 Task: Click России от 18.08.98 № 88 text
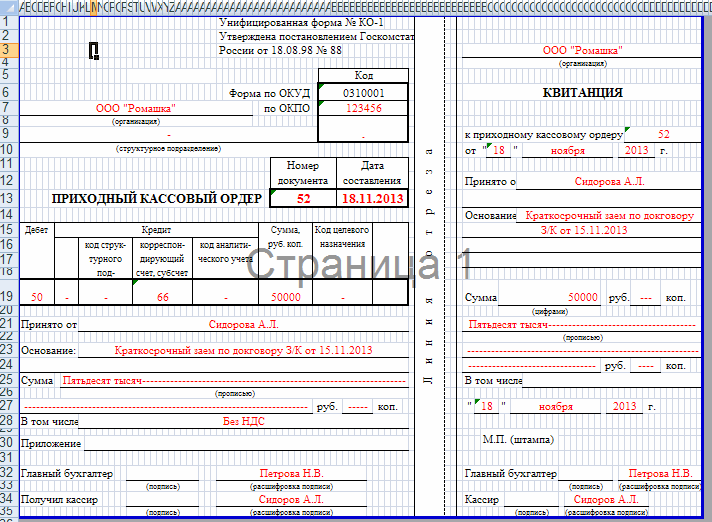point(280,50)
